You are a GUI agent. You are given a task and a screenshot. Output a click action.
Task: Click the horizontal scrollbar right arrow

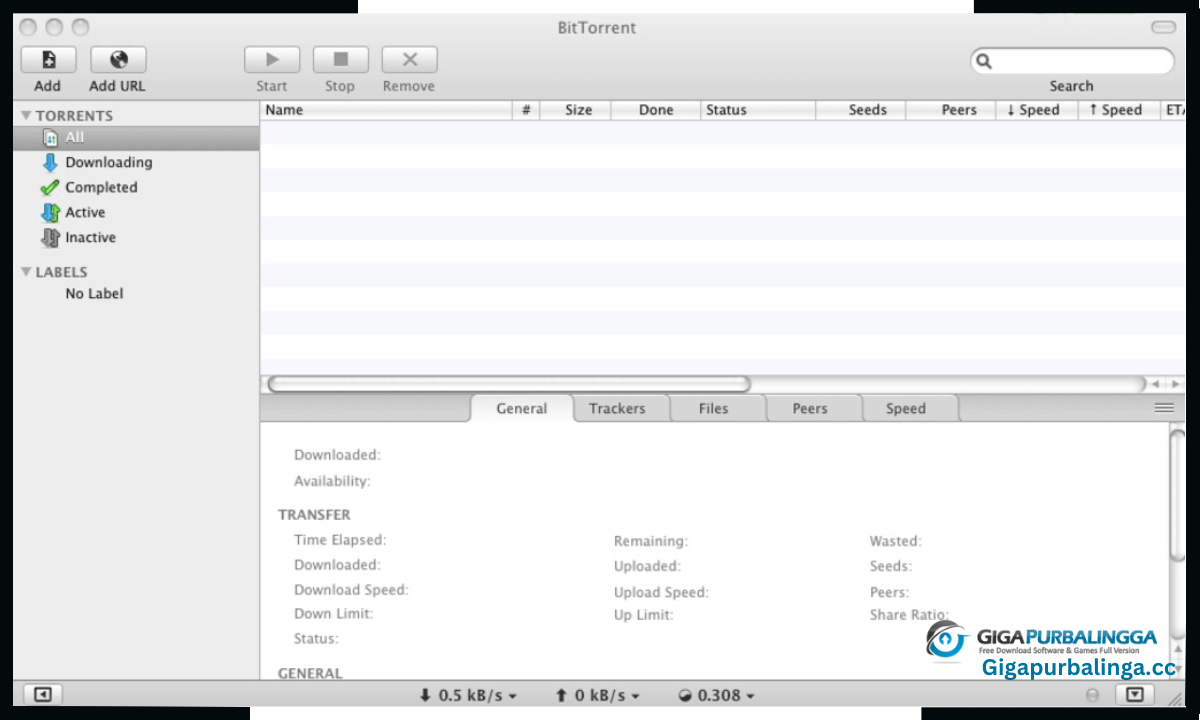(1175, 384)
